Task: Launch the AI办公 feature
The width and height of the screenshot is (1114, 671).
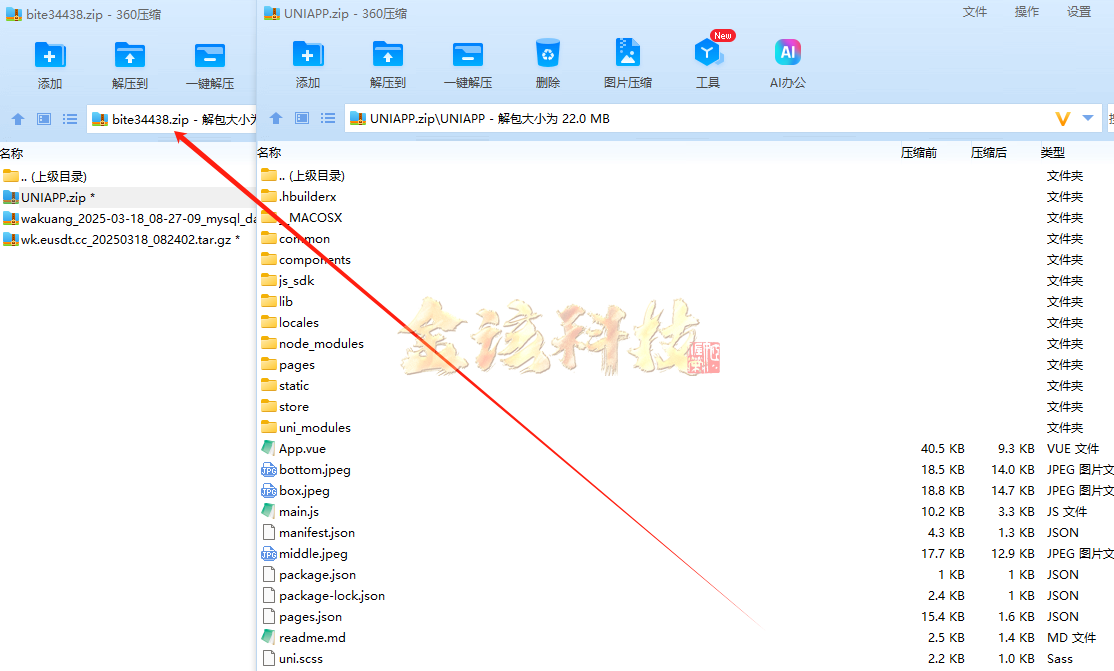Action: pyautogui.click(x=787, y=54)
